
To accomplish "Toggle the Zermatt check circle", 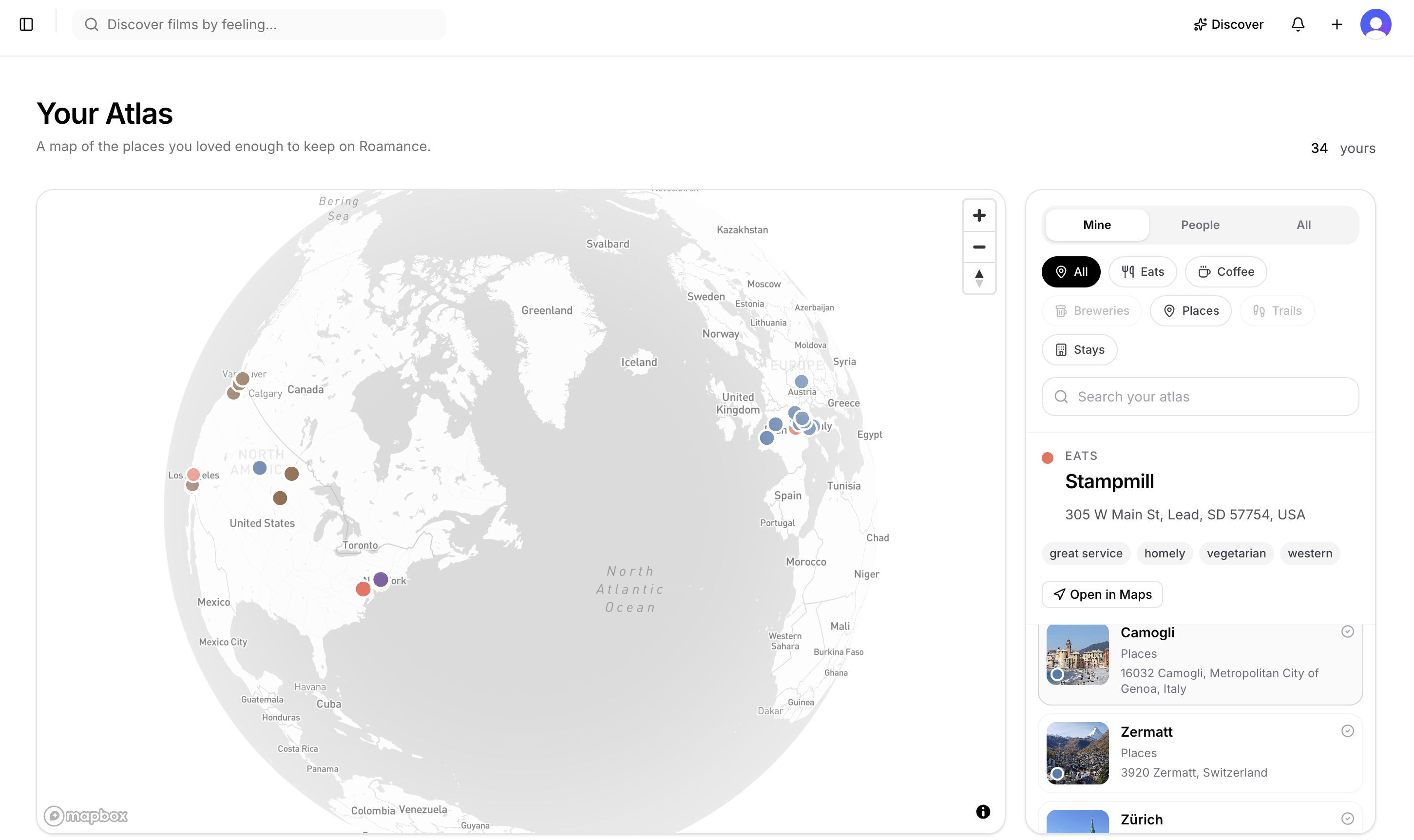I will (1347, 731).
